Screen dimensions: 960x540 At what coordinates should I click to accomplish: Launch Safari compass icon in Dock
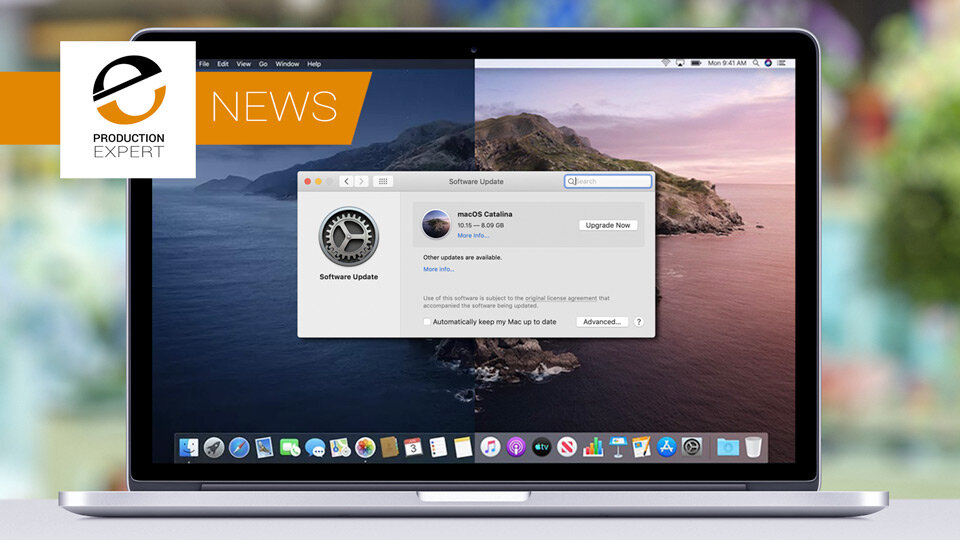239,448
